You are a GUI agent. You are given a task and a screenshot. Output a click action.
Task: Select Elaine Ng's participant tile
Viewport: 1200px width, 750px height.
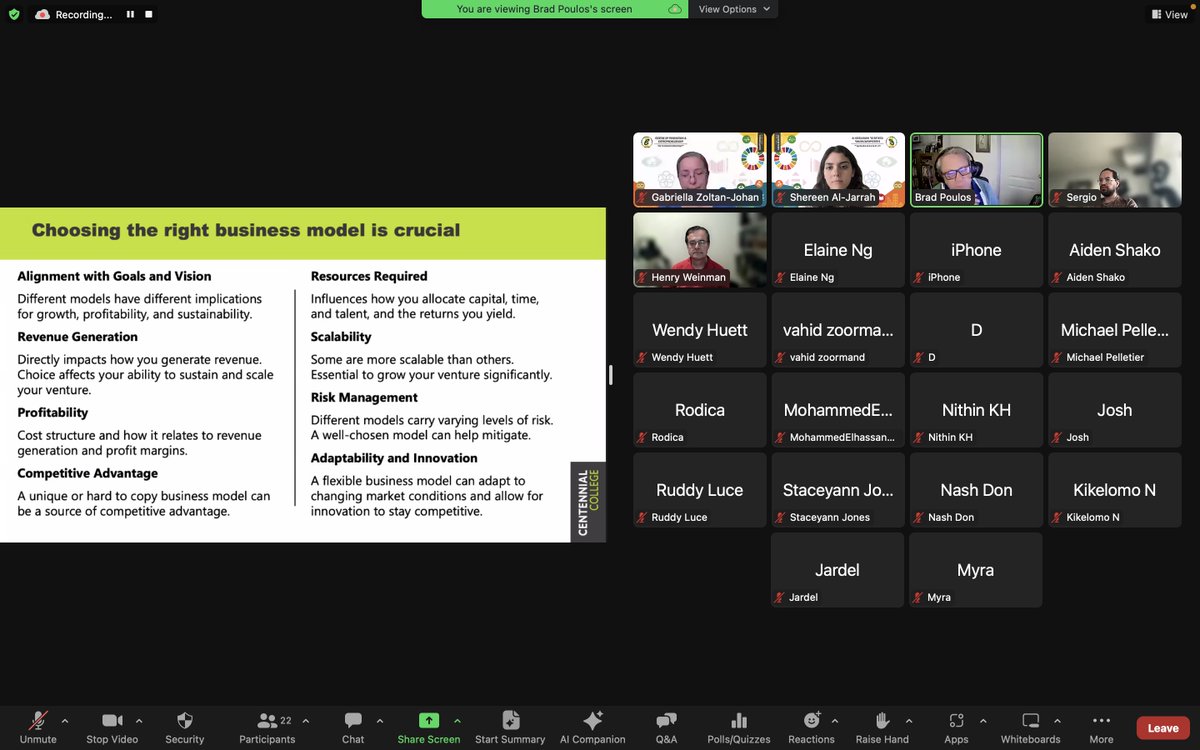coord(838,250)
